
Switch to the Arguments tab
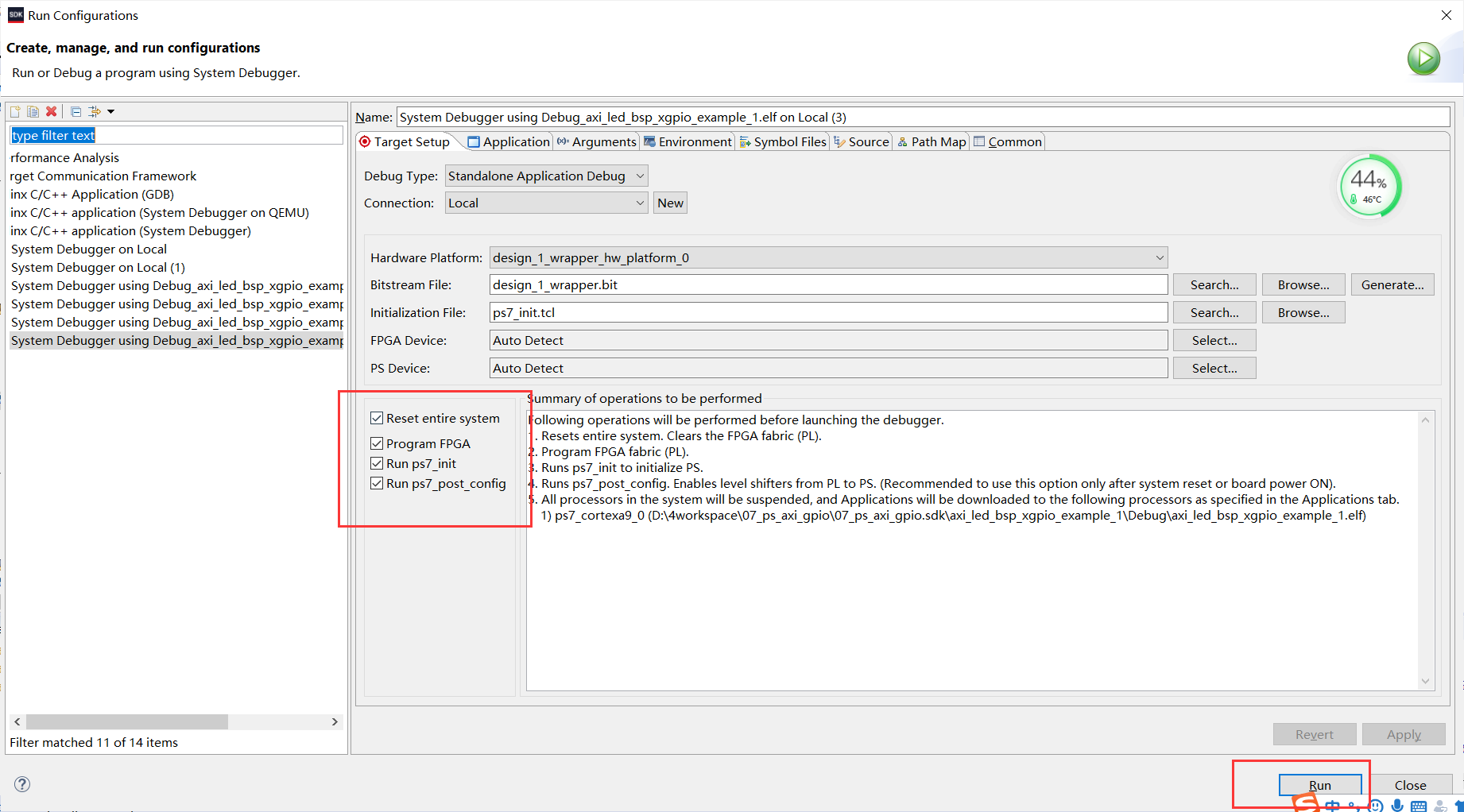(x=597, y=141)
